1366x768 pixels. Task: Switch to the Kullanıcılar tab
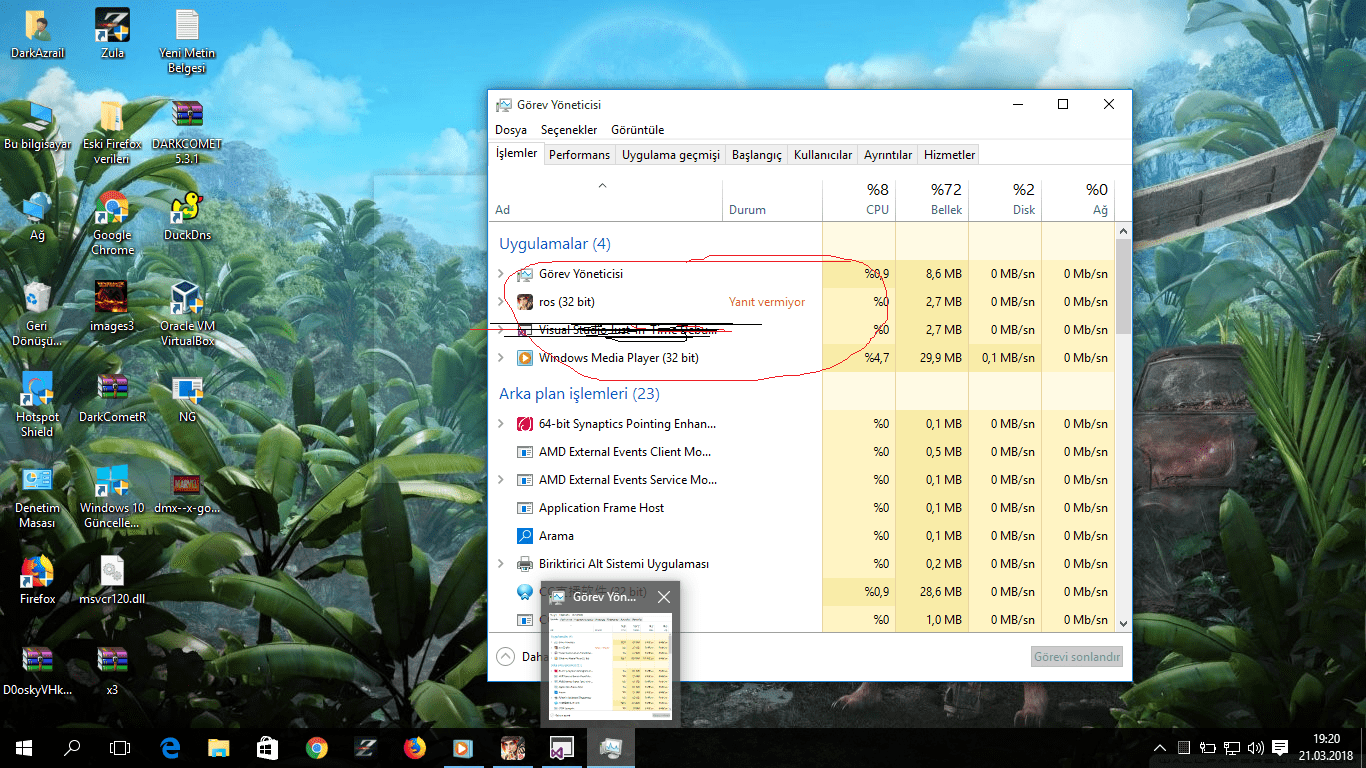(x=823, y=155)
